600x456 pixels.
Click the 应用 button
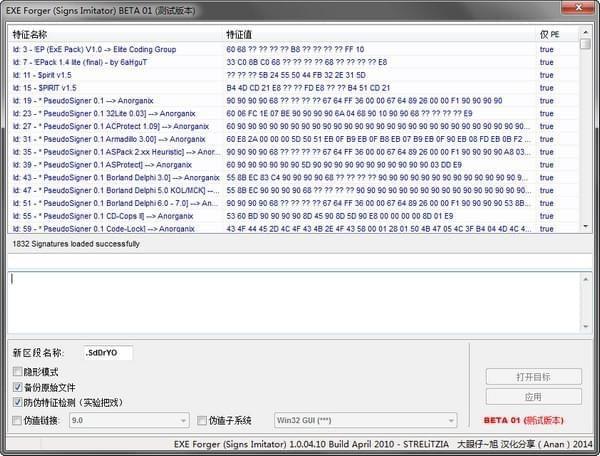[533, 397]
